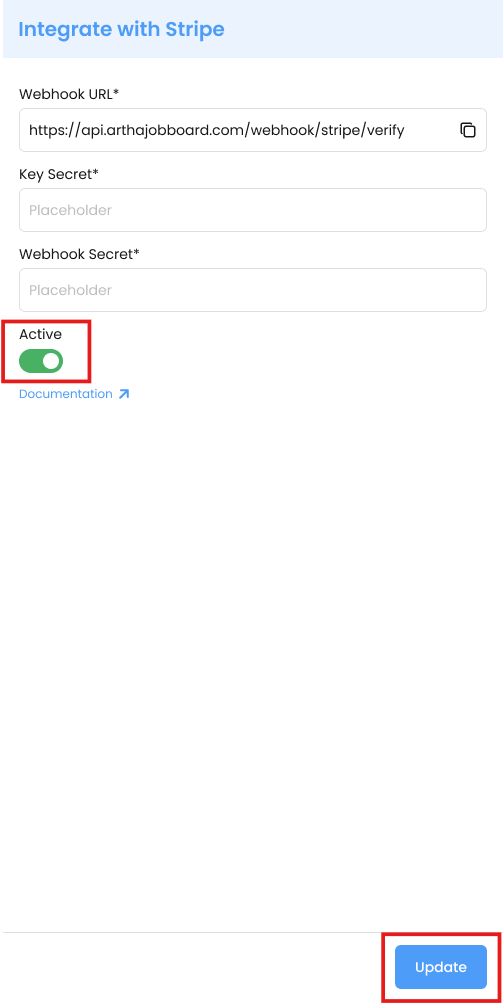Click the "Active" label above the switch
Viewport: 503px width, 1004px height.
pyautogui.click(x=40, y=334)
